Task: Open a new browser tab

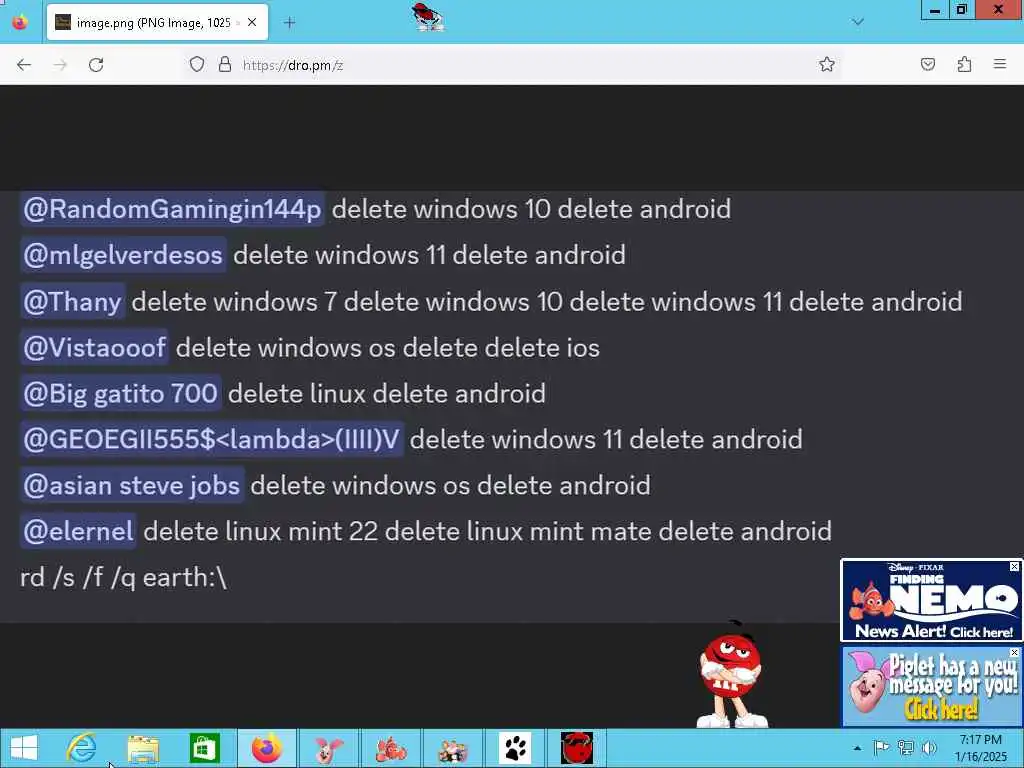Action: [x=289, y=23]
